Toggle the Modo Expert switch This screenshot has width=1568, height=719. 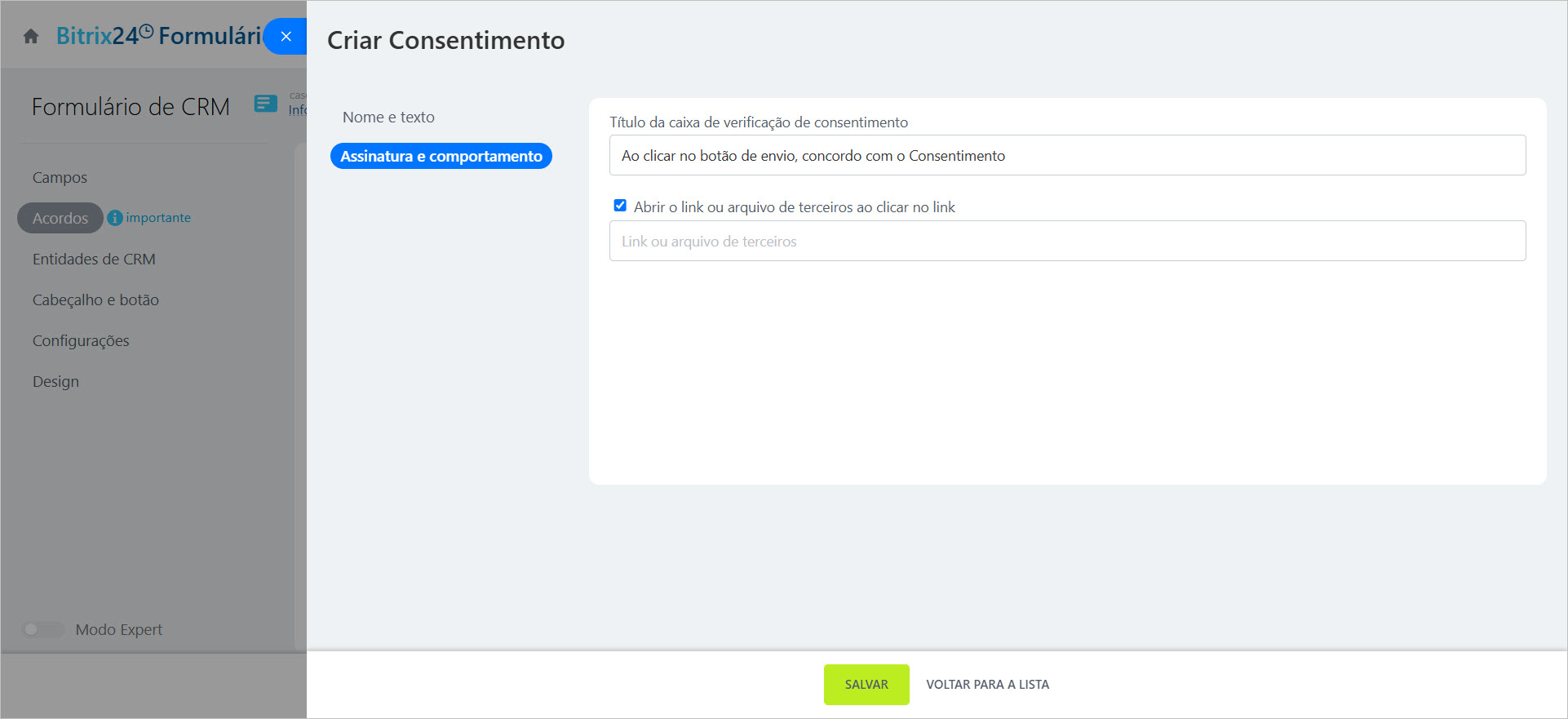pyautogui.click(x=42, y=629)
